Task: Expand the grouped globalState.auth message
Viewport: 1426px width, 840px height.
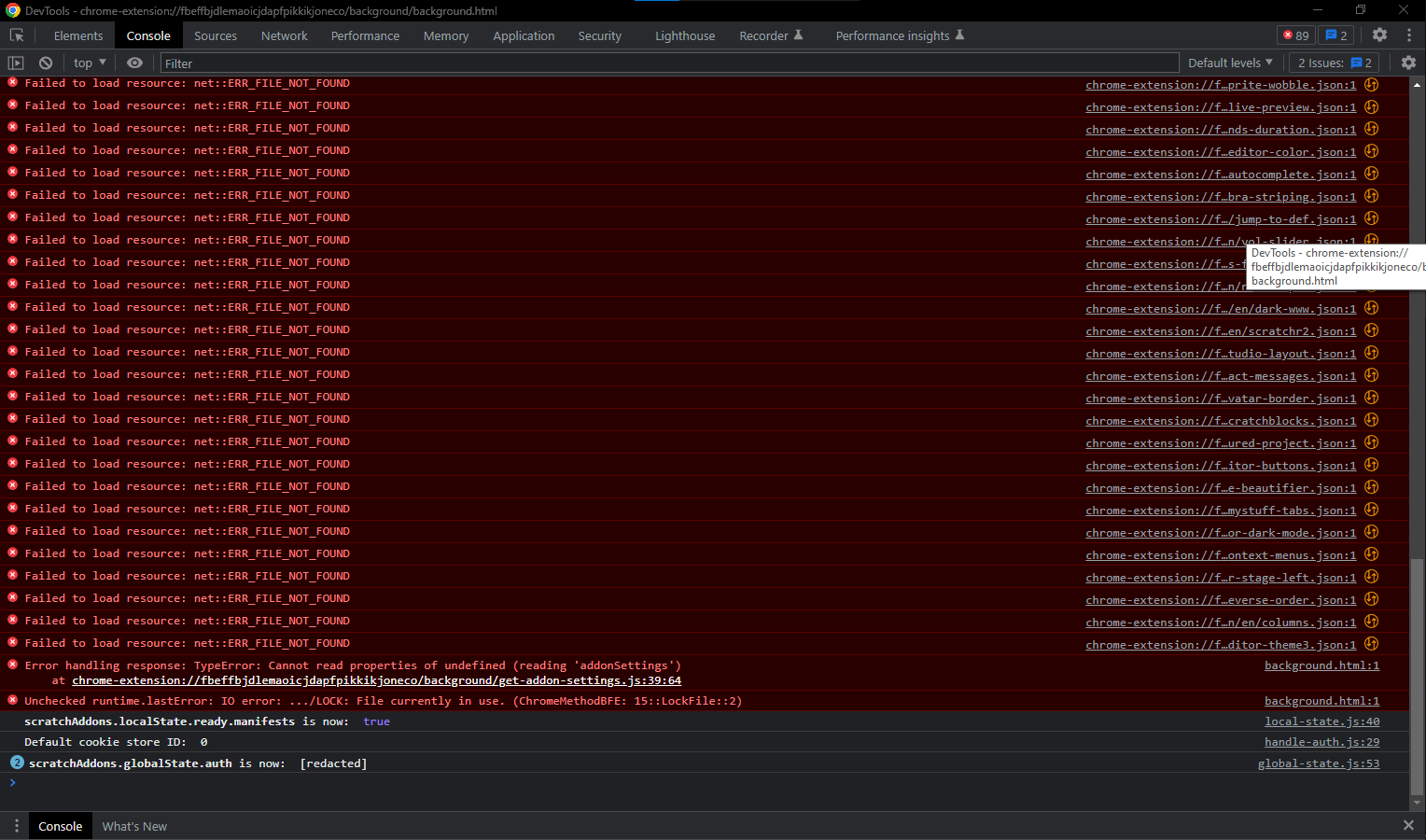Action: click(x=17, y=763)
